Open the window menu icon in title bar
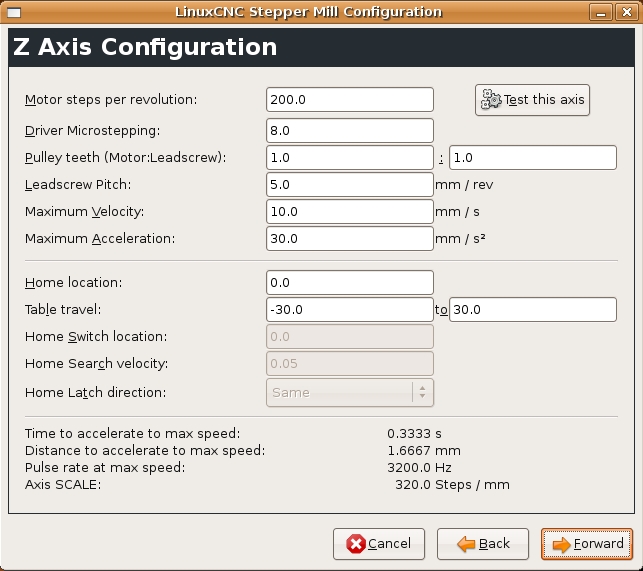 pyautogui.click(x=14, y=12)
